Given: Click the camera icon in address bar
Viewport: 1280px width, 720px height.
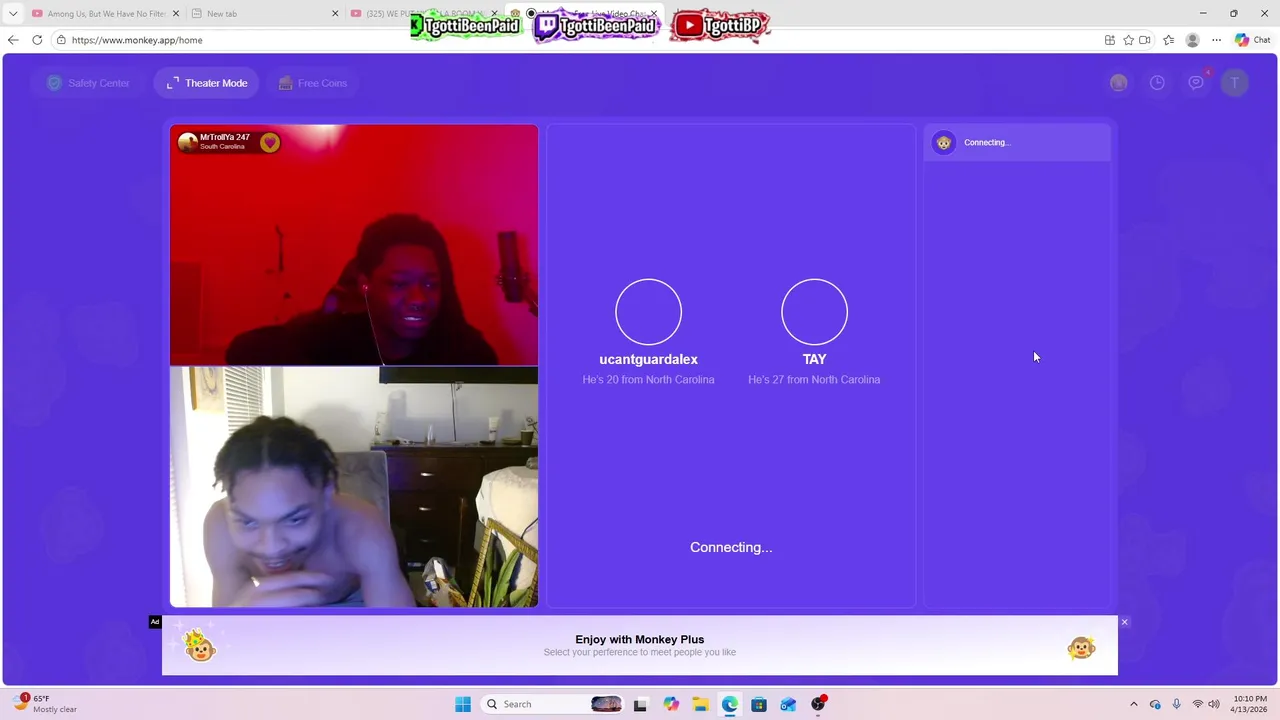Looking at the screenshot, I should (1145, 40).
